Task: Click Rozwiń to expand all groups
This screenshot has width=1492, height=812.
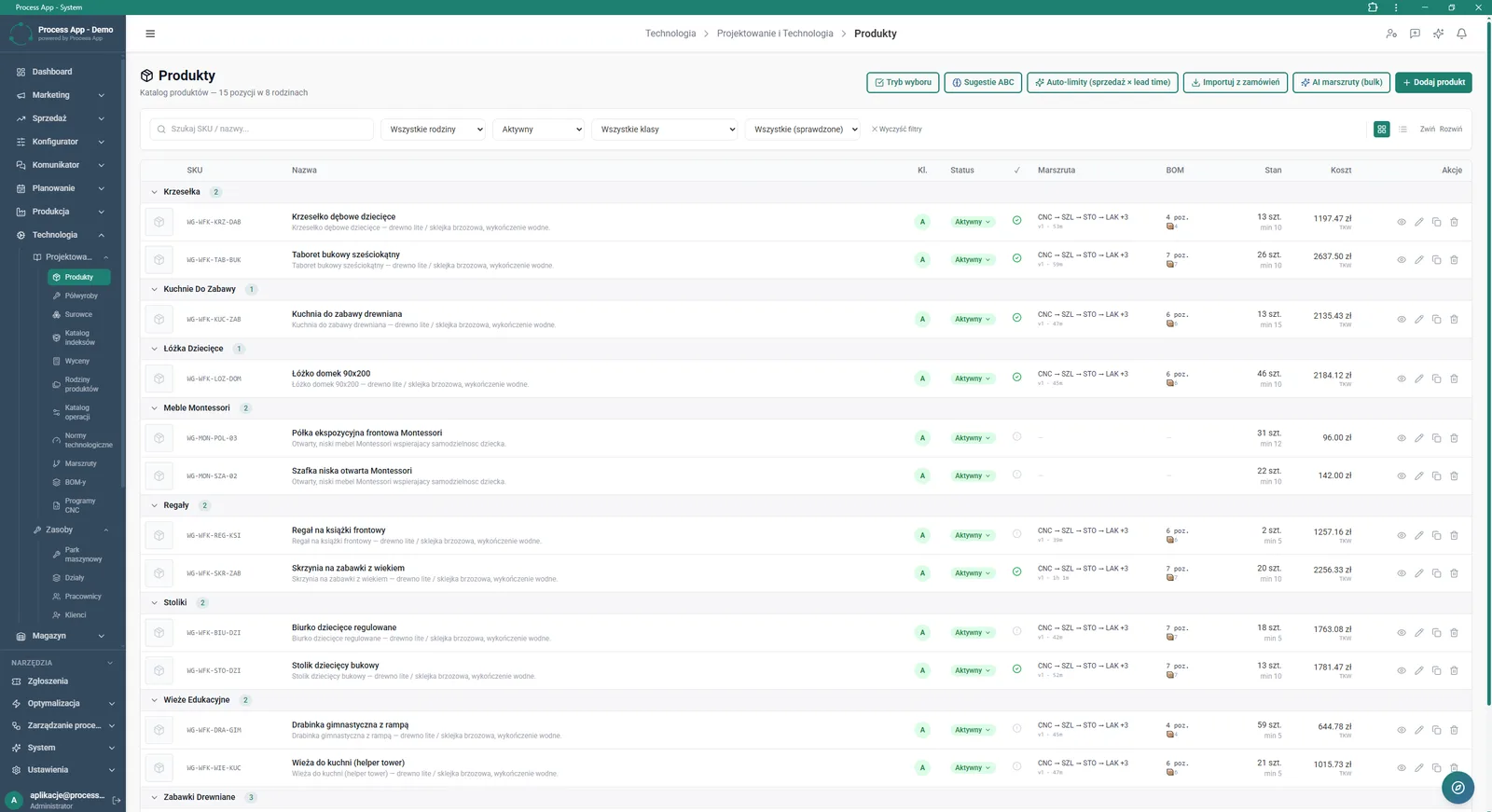Action: (1451, 130)
